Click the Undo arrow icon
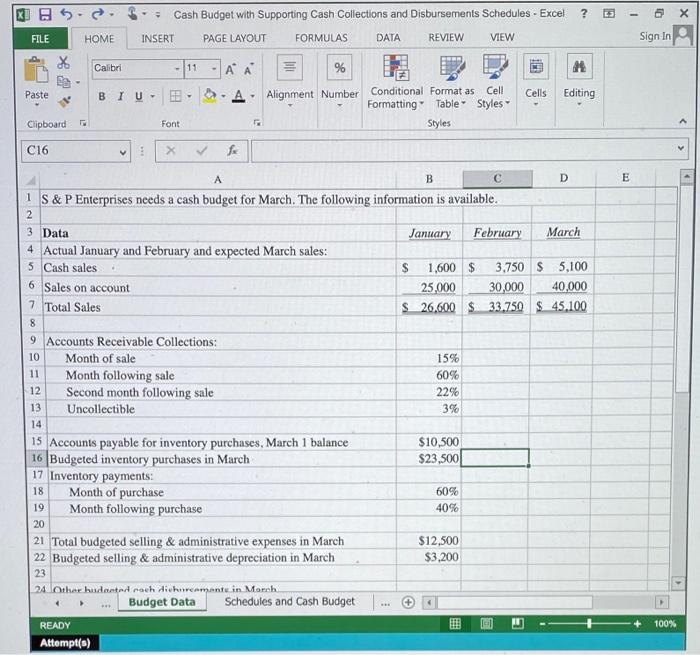 pos(67,14)
